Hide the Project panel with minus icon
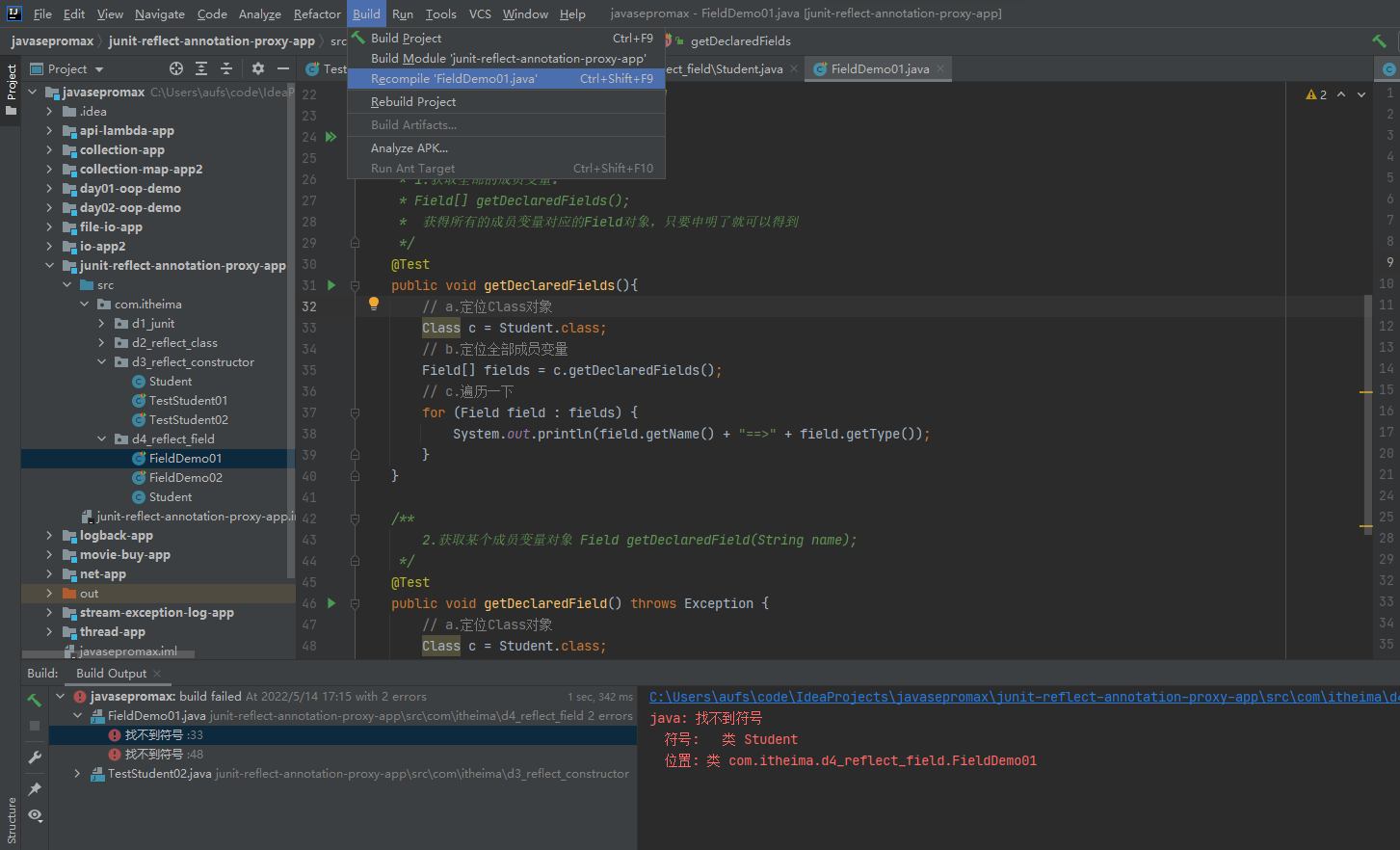Image resolution: width=1400 pixels, height=850 pixels. pyautogui.click(x=283, y=68)
